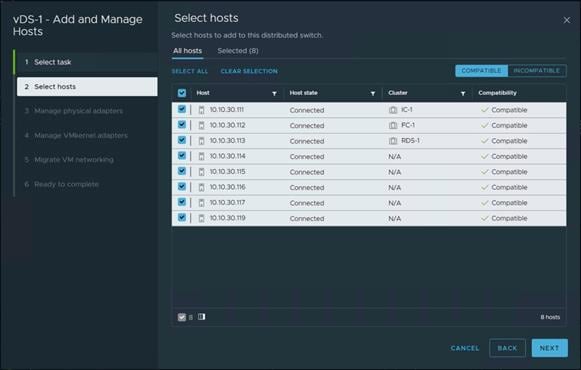The image size is (581, 370).
Task: Show COMPATIBLE hosts
Action: (x=481, y=70)
